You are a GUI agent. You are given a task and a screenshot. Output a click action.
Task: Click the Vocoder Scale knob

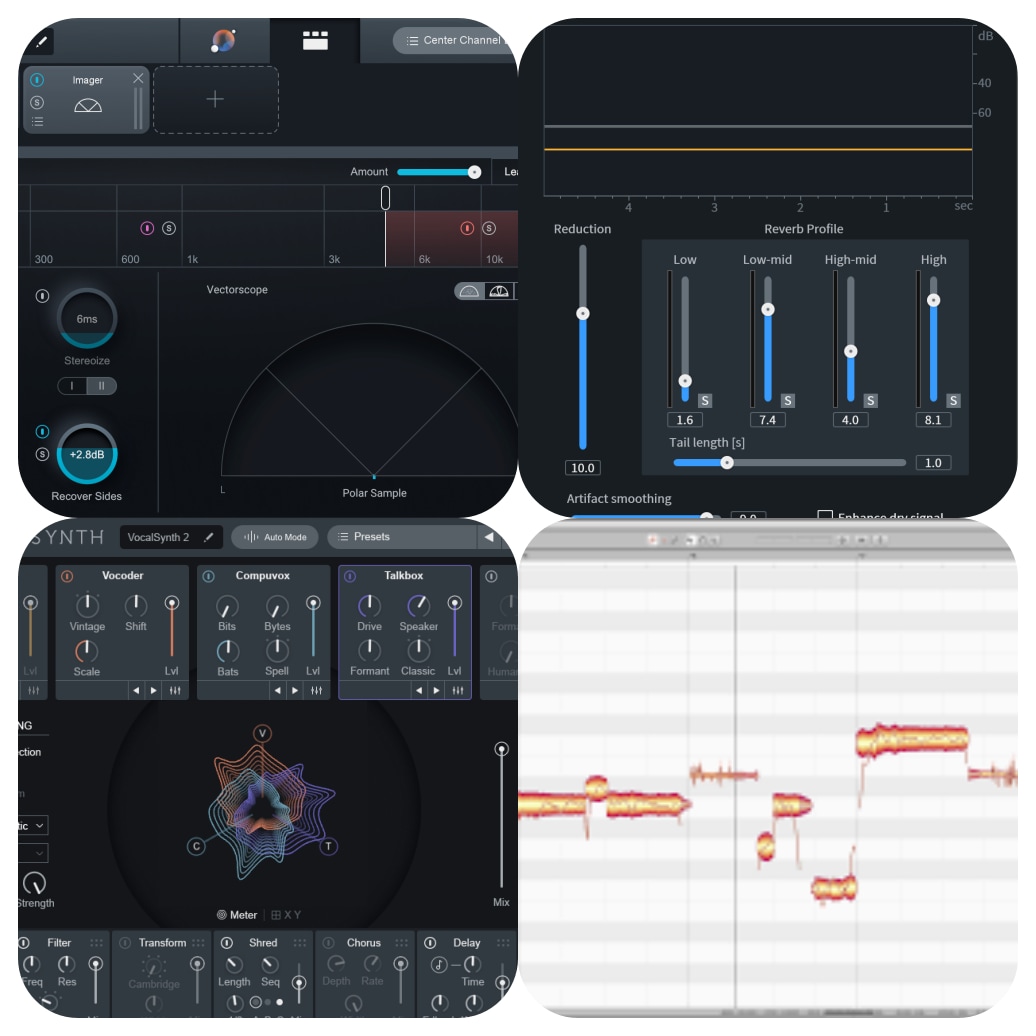click(87, 651)
